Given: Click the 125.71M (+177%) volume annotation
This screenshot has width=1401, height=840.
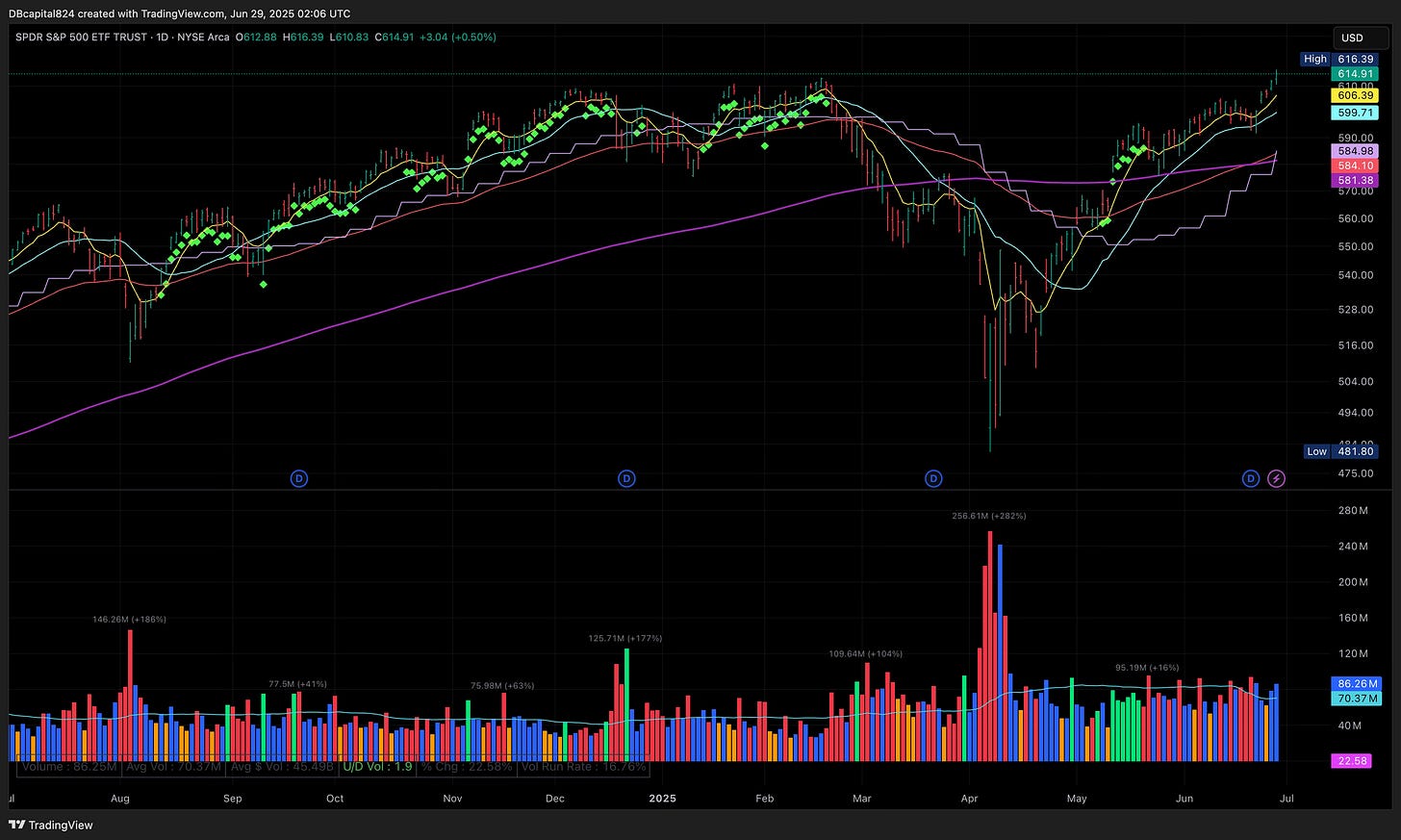Looking at the screenshot, I should coord(625,638).
